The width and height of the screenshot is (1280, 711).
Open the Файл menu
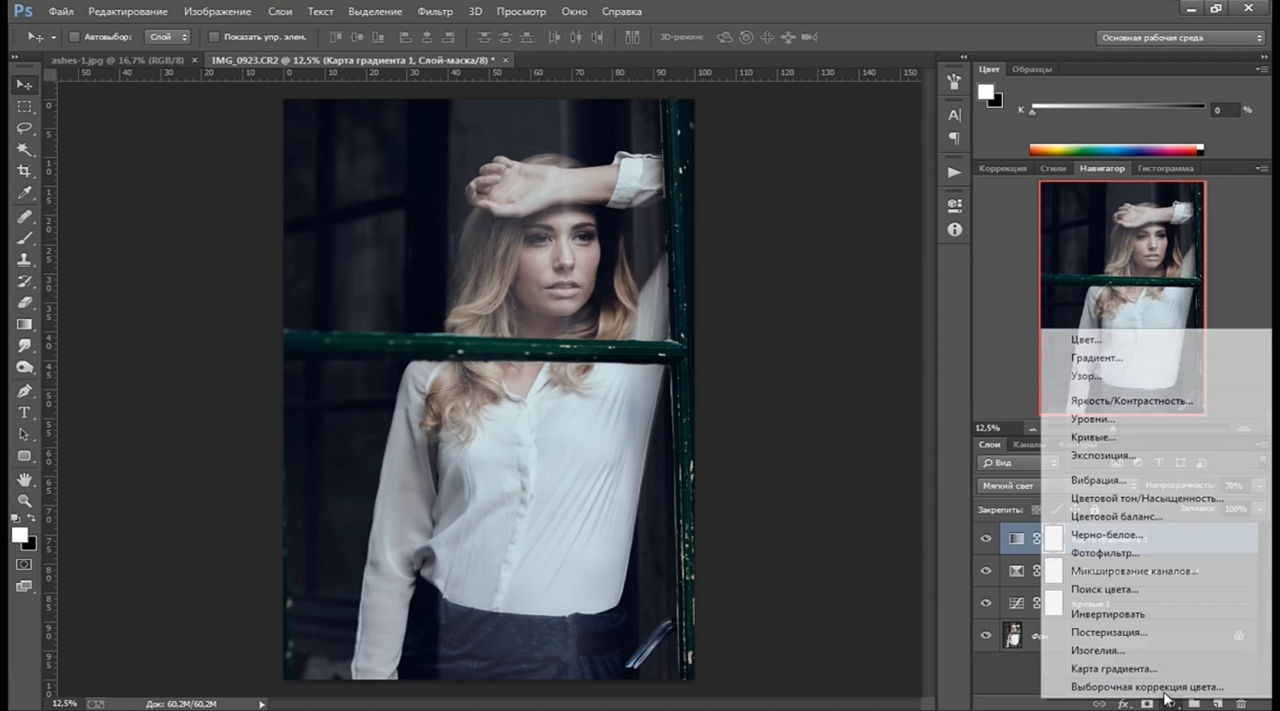pyautogui.click(x=61, y=12)
